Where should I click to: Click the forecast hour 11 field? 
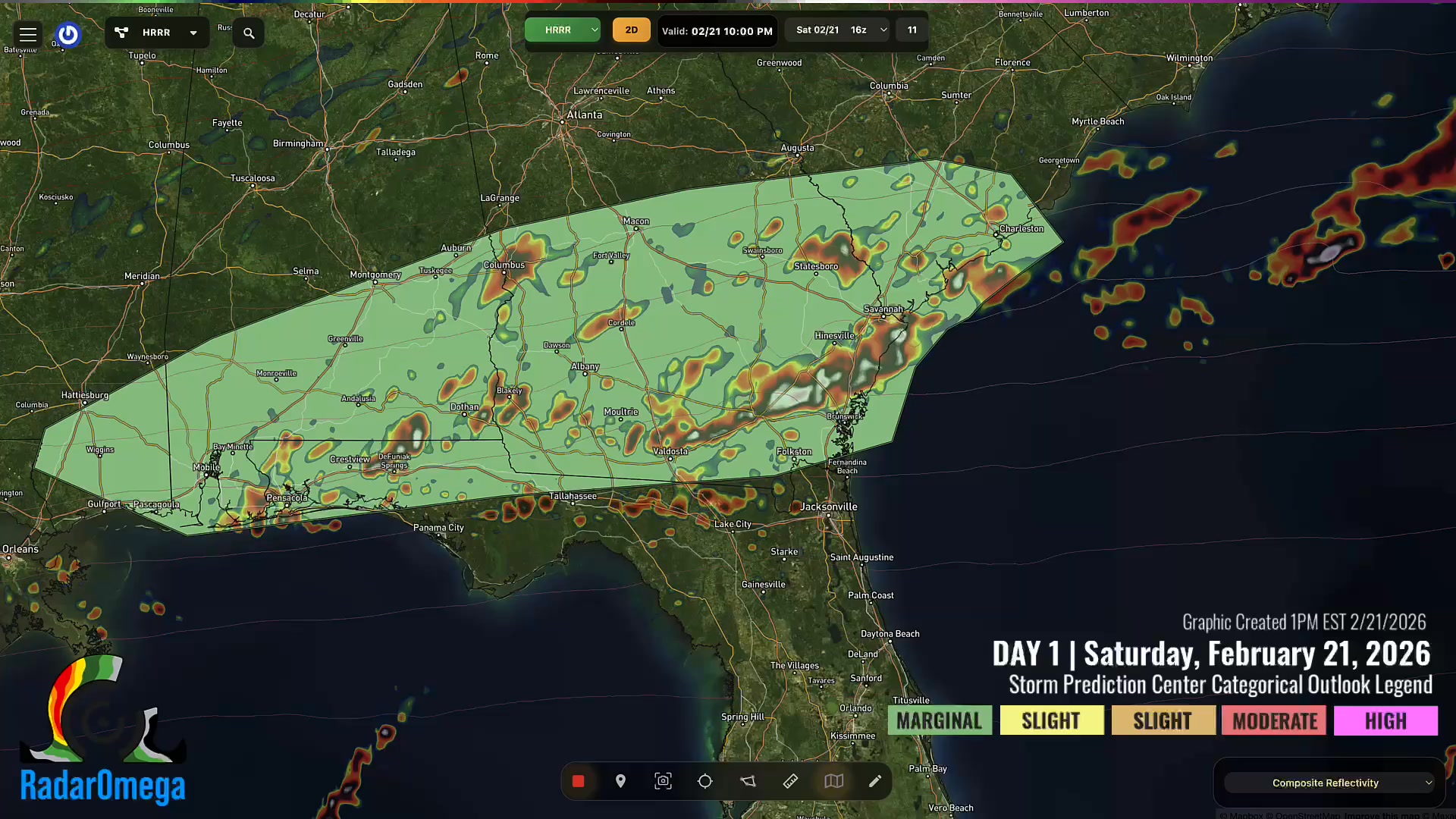pos(912,30)
